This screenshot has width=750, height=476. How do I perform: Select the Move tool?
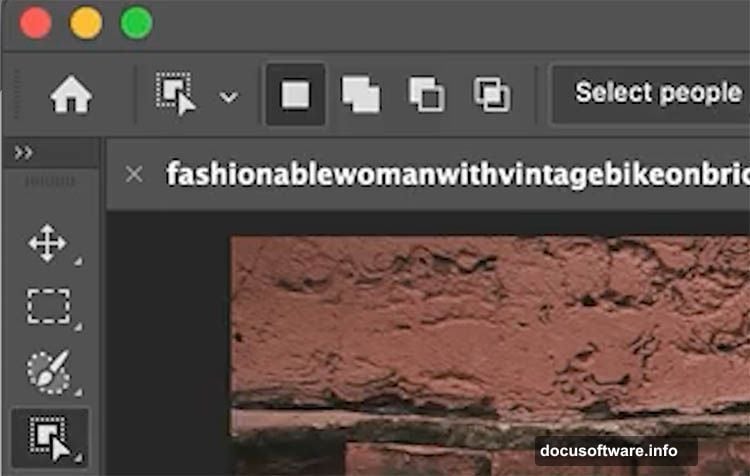(x=47, y=244)
